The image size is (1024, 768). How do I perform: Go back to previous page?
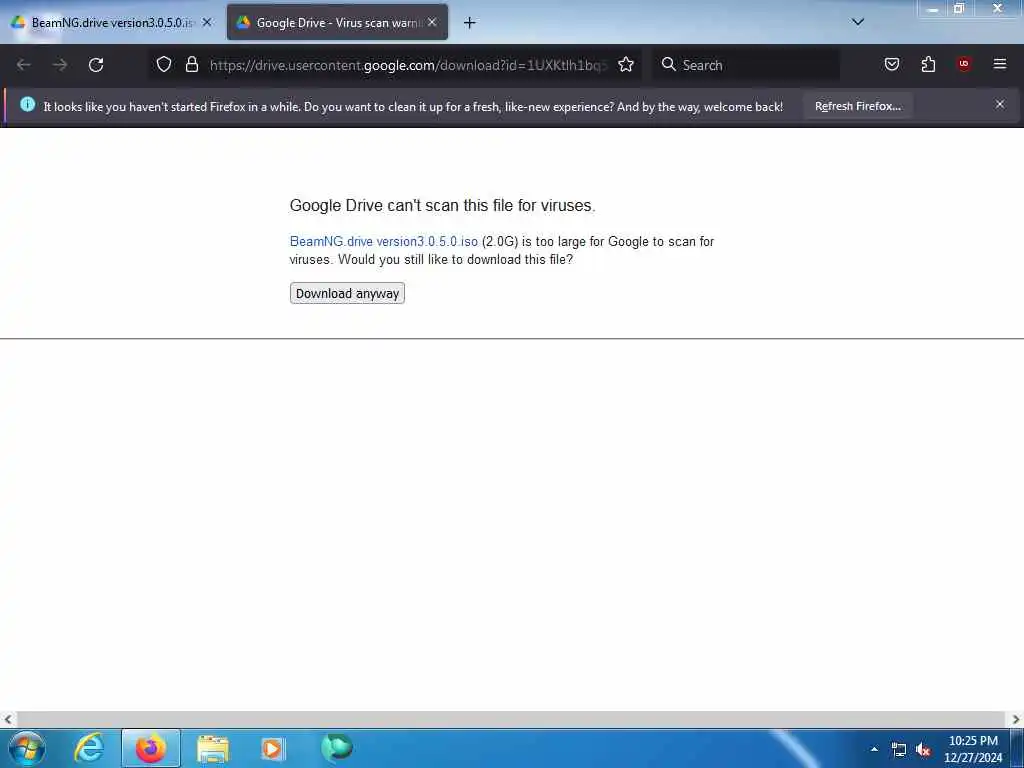pos(24,65)
